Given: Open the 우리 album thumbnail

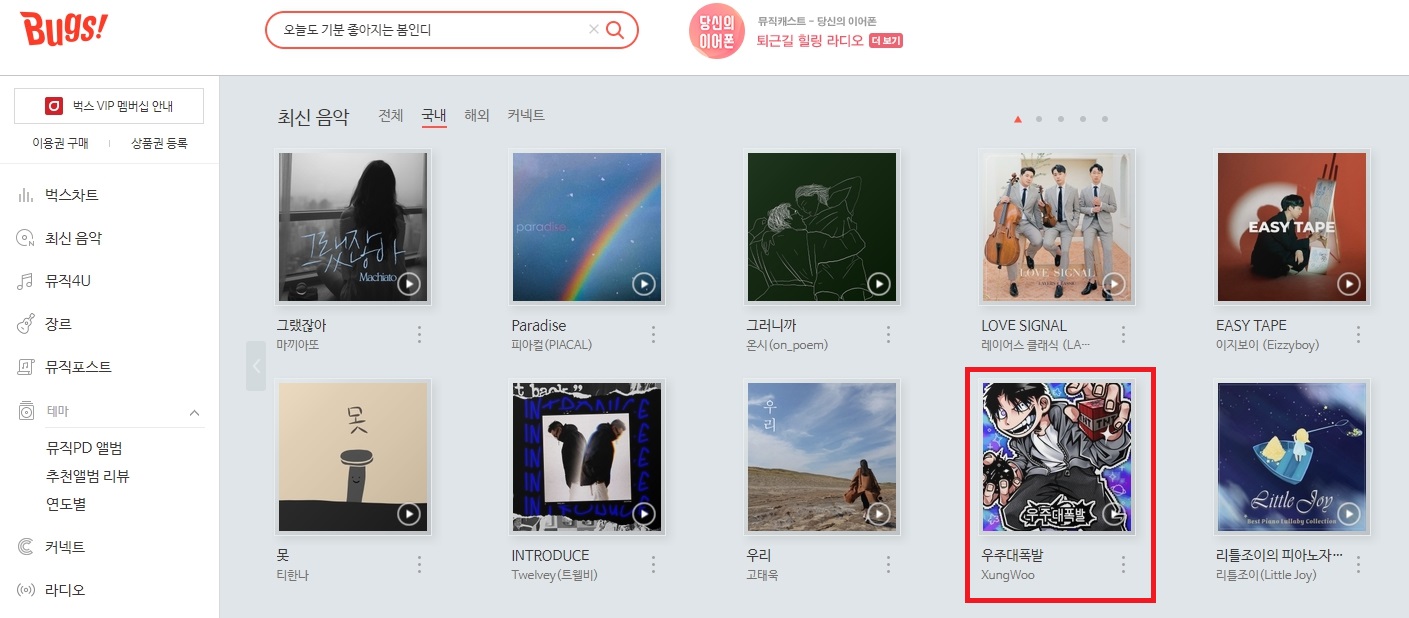Looking at the screenshot, I should coord(822,457).
